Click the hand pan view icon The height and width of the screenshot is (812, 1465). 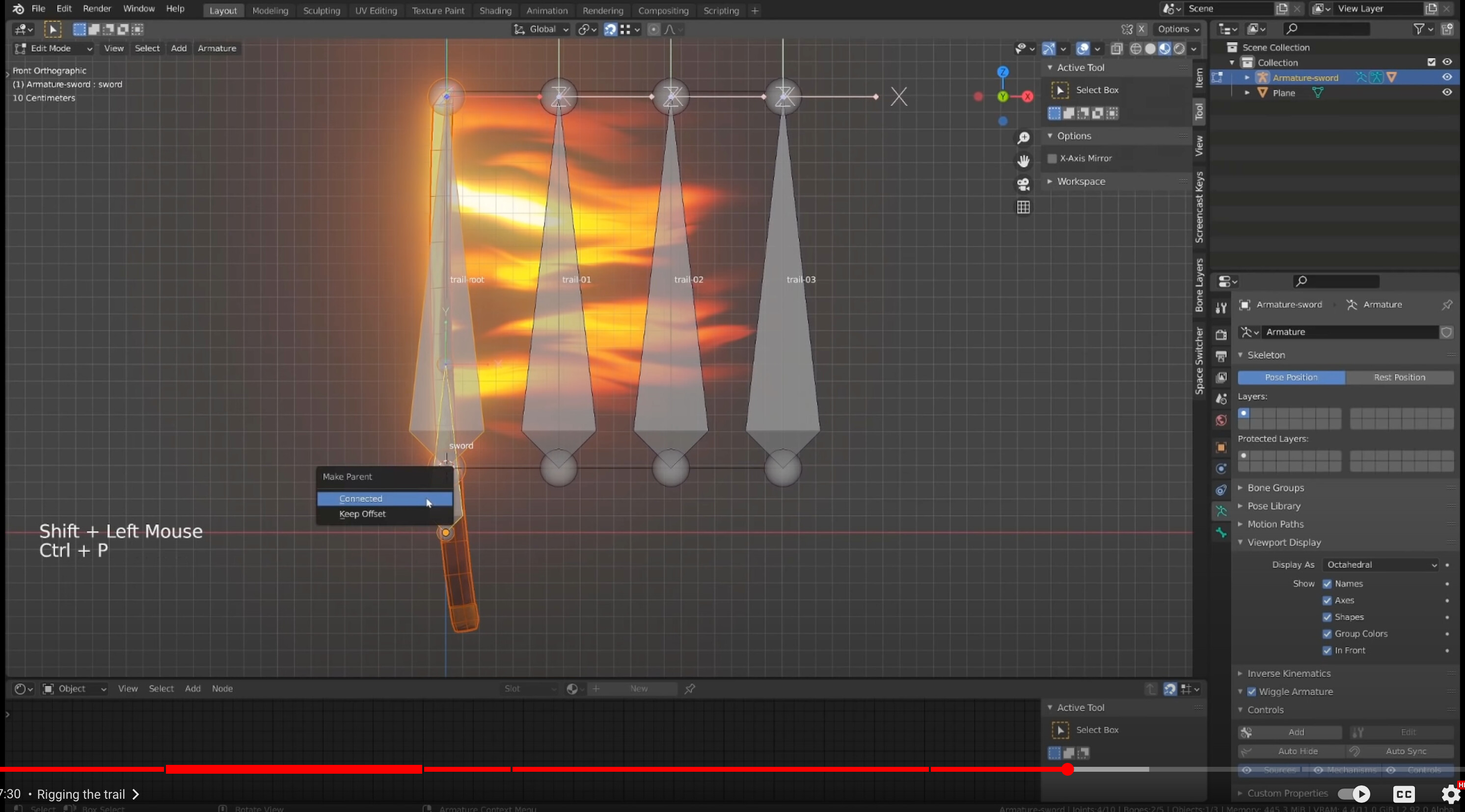(x=1023, y=161)
